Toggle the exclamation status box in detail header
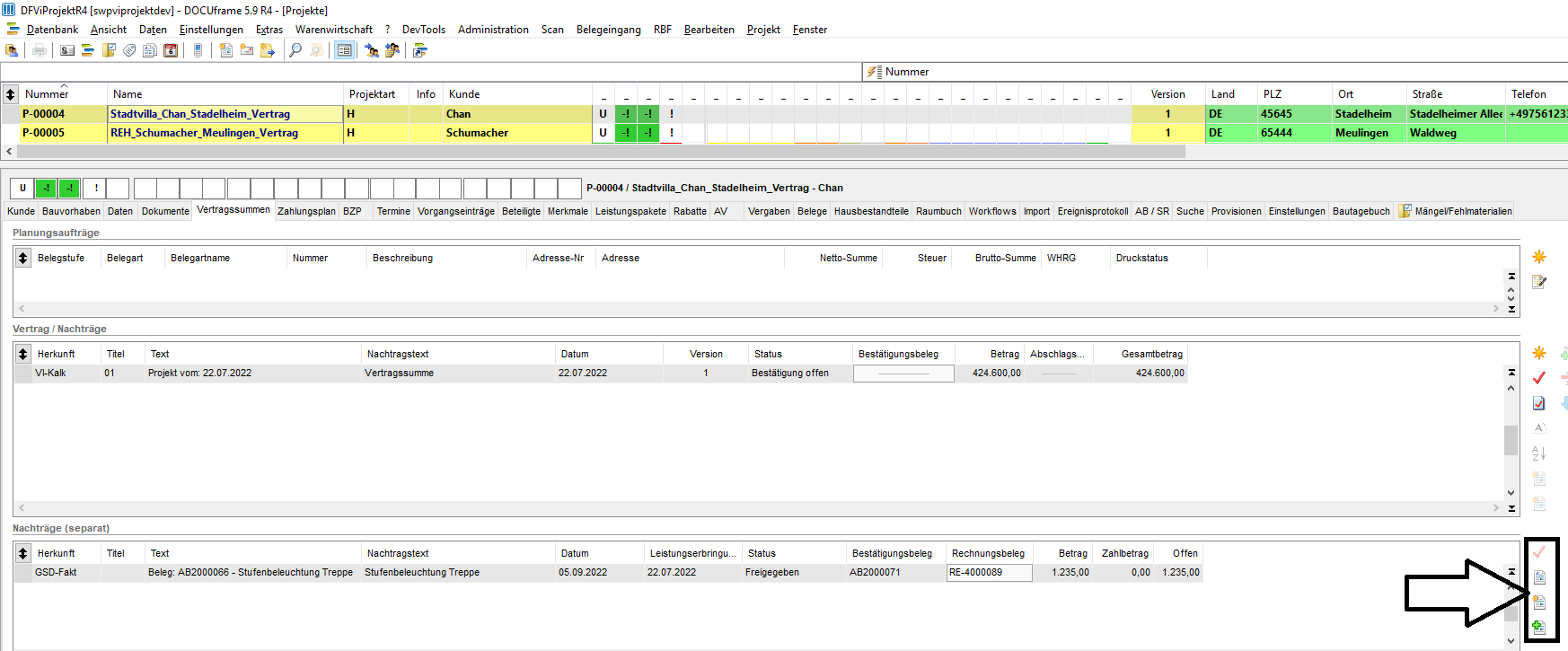Viewport: 1568px width, 651px height. click(x=94, y=189)
